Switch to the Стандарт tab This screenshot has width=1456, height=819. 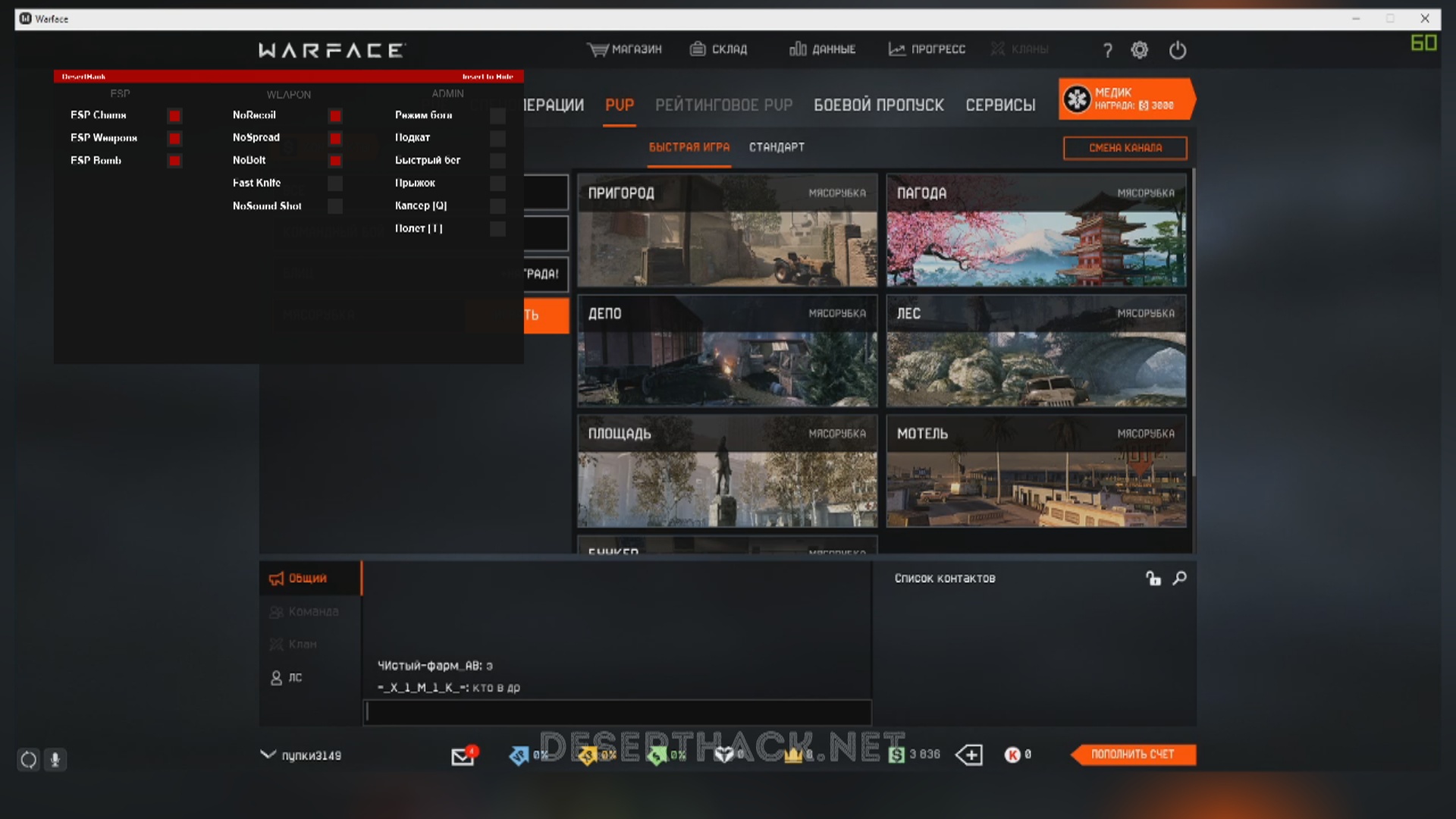(777, 147)
